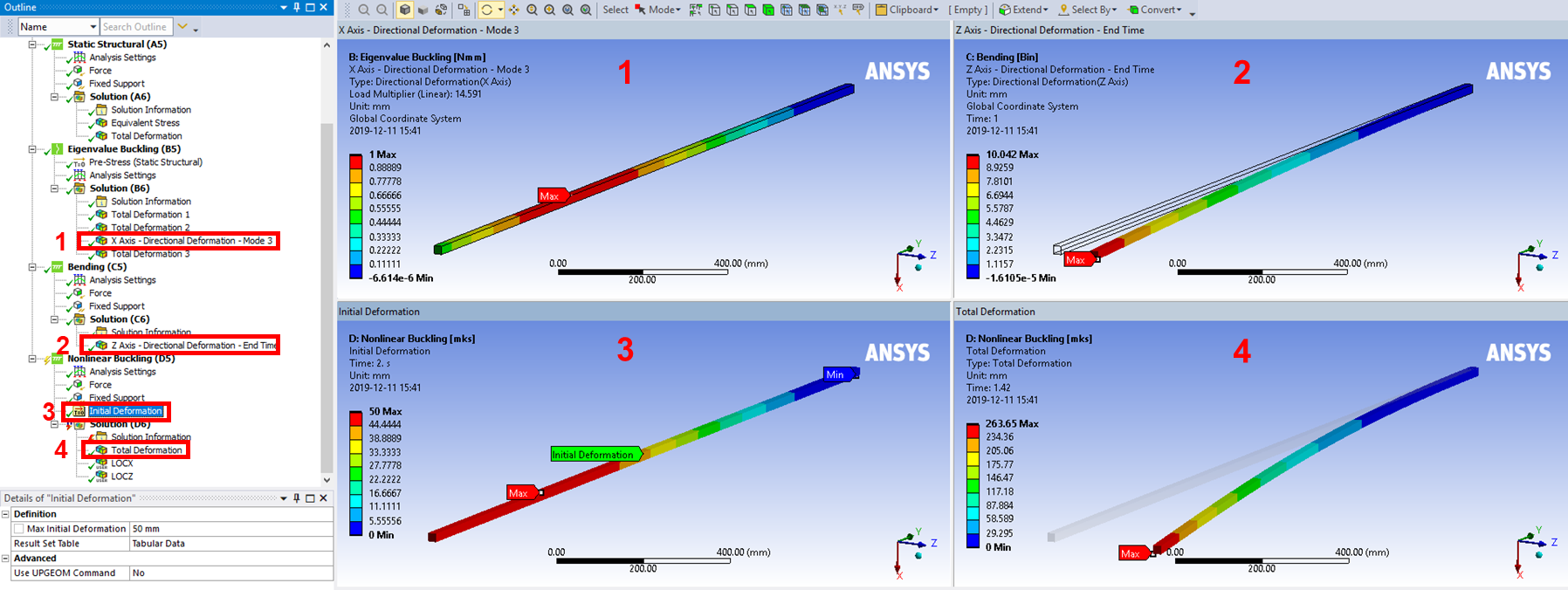Click the filter arrow icon next to Search Outline
Image resolution: width=1568 pixels, height=590 pixels.
tap(182, 27)
